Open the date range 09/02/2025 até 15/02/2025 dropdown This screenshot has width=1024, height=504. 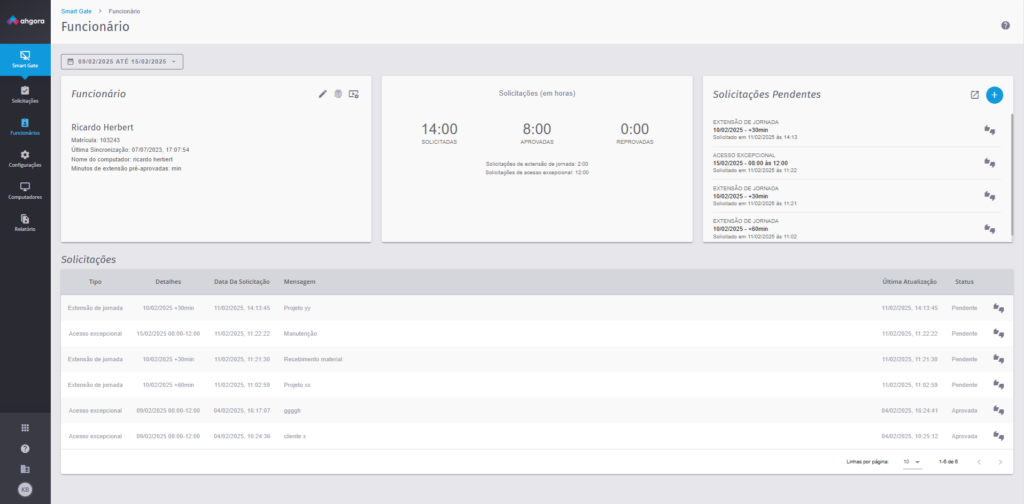[122, 62]
